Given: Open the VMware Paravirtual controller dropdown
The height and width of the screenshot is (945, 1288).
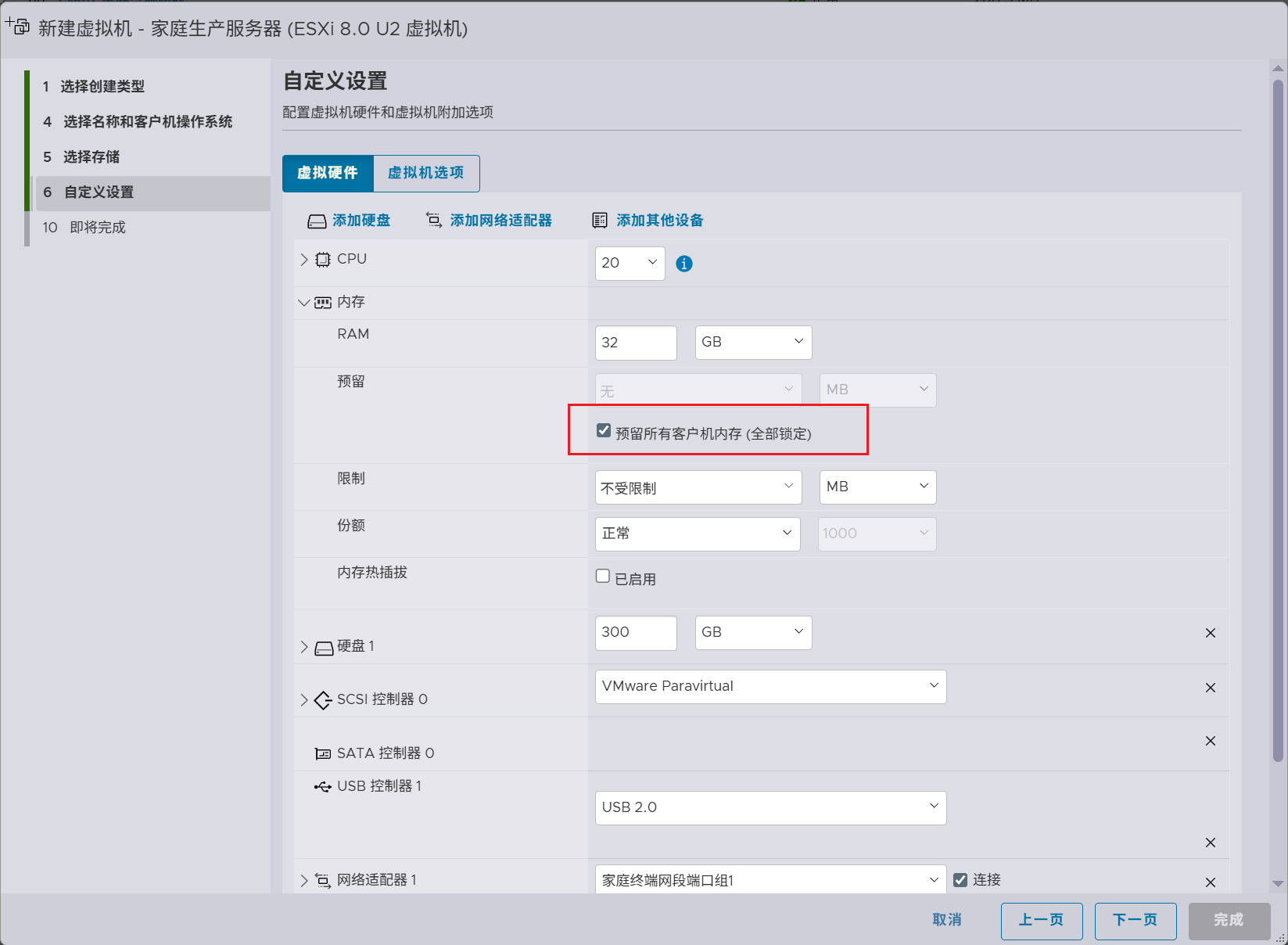Looking at the screenshot, I should (x=770, y=686).
